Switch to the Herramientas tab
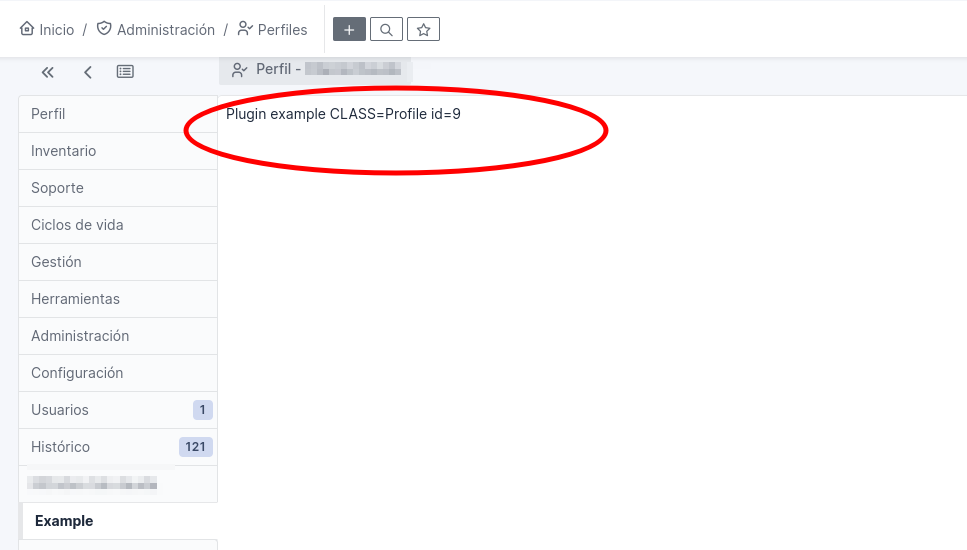 [x=118, y=299]
